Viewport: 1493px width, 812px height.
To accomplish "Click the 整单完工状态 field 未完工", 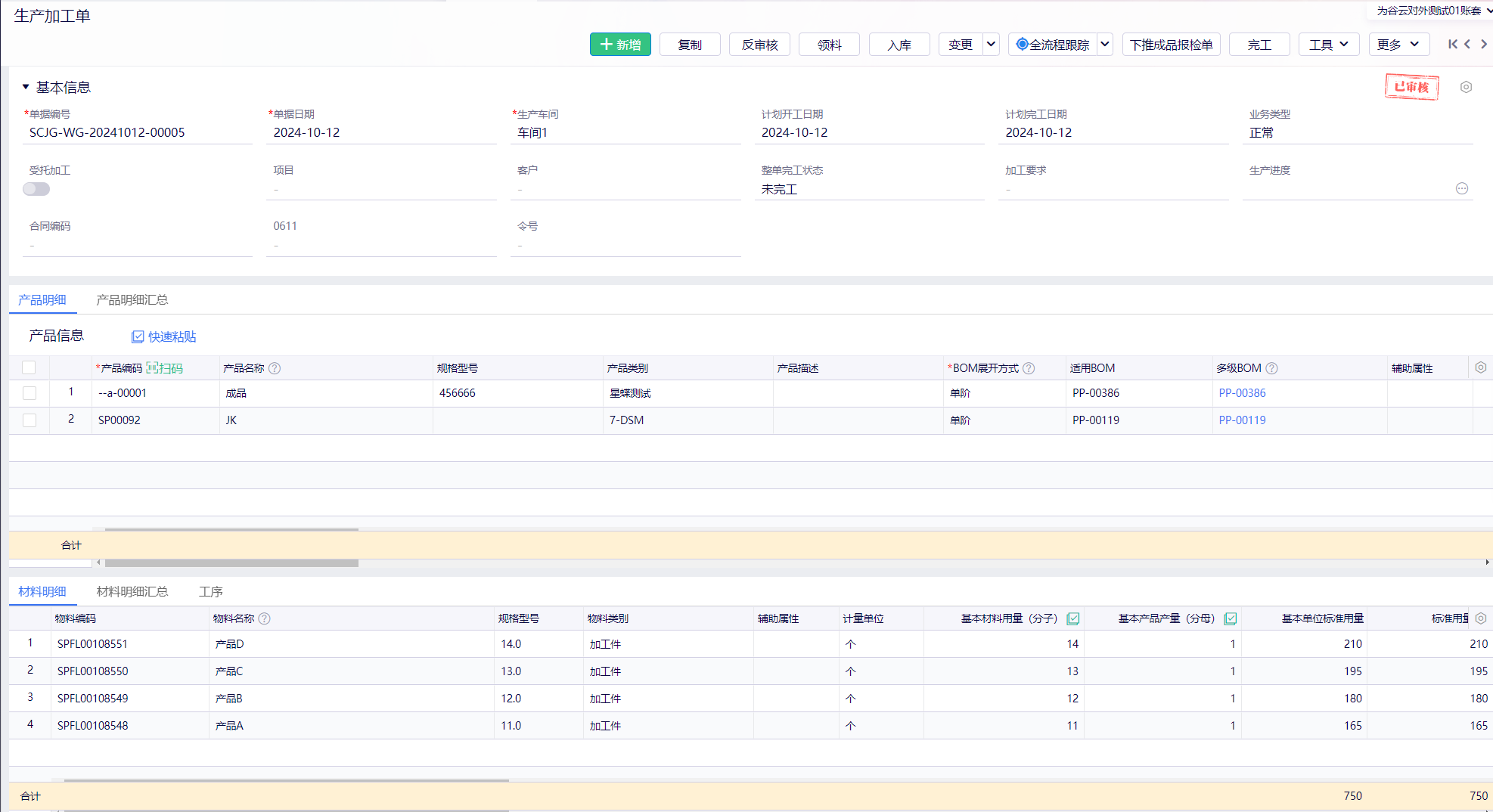I will pos(870,189).
